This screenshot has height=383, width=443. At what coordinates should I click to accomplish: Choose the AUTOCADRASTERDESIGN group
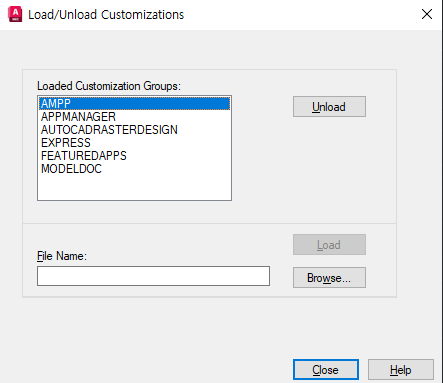[134, 130]
